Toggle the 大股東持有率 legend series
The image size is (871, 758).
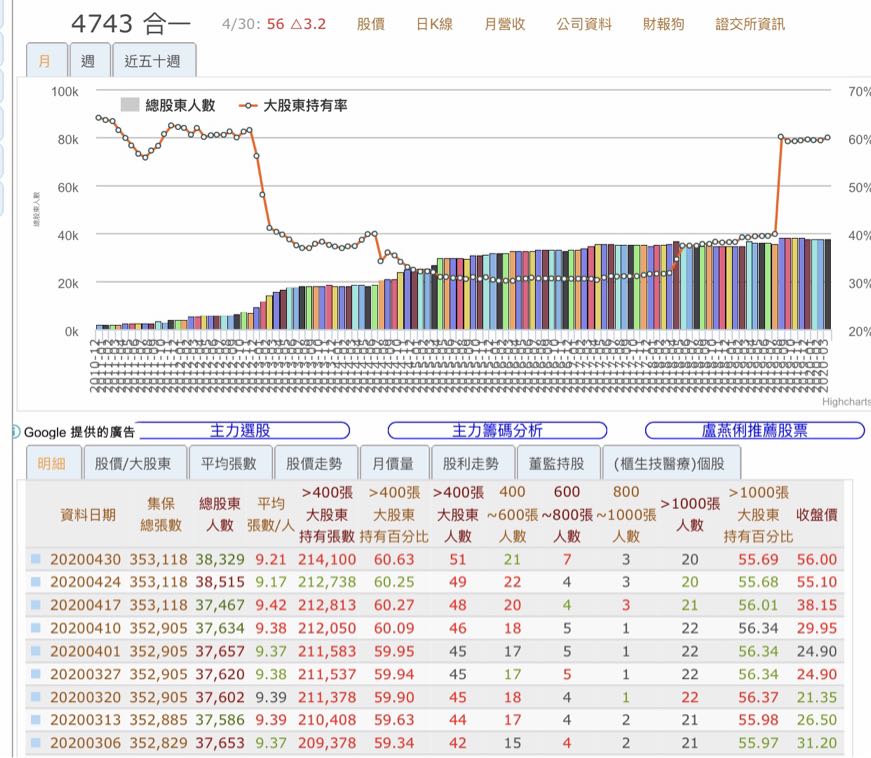click(294, 105)
